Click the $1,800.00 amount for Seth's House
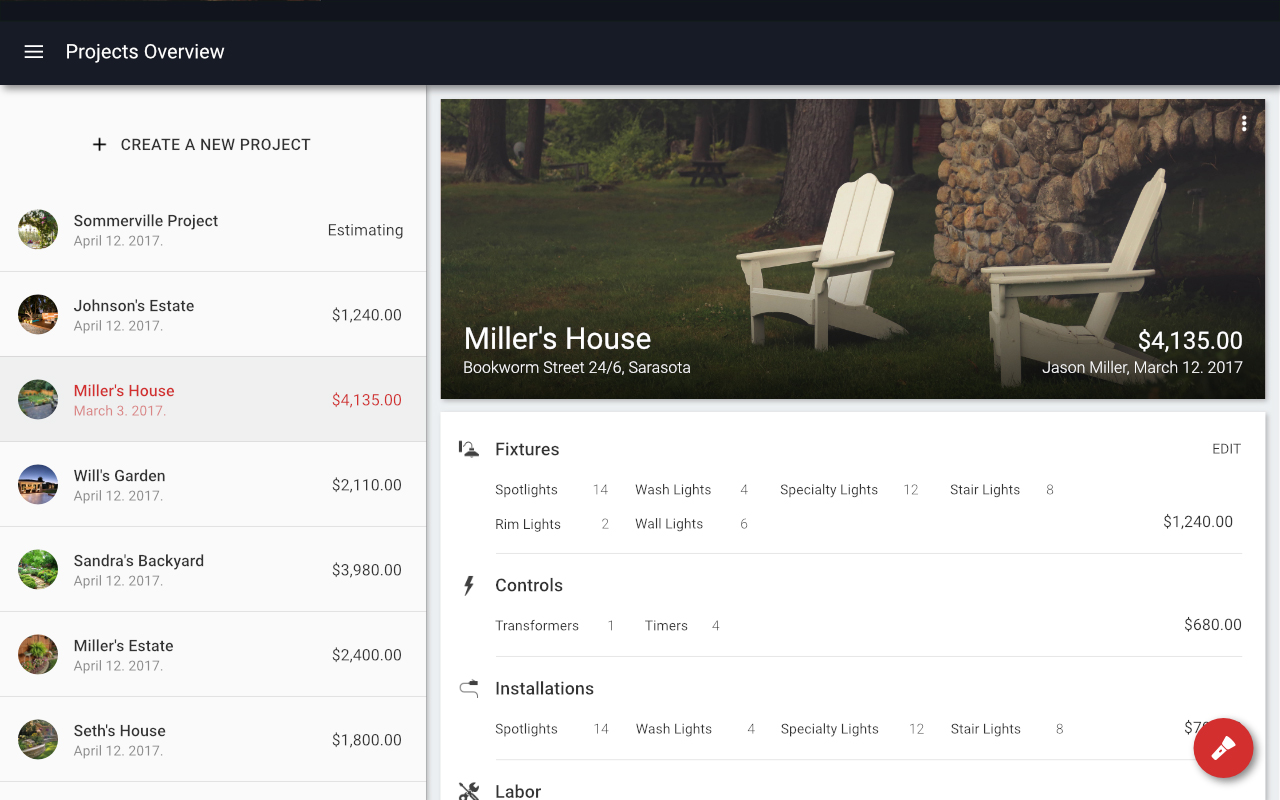 click(x=367, y=740)
